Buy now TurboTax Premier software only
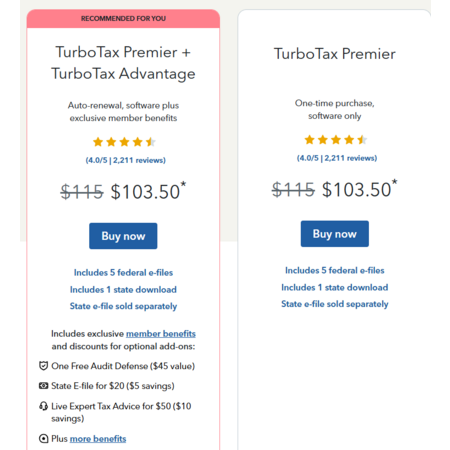The width and height of the screenshot is (450, 450). click(x=335, y=234)
